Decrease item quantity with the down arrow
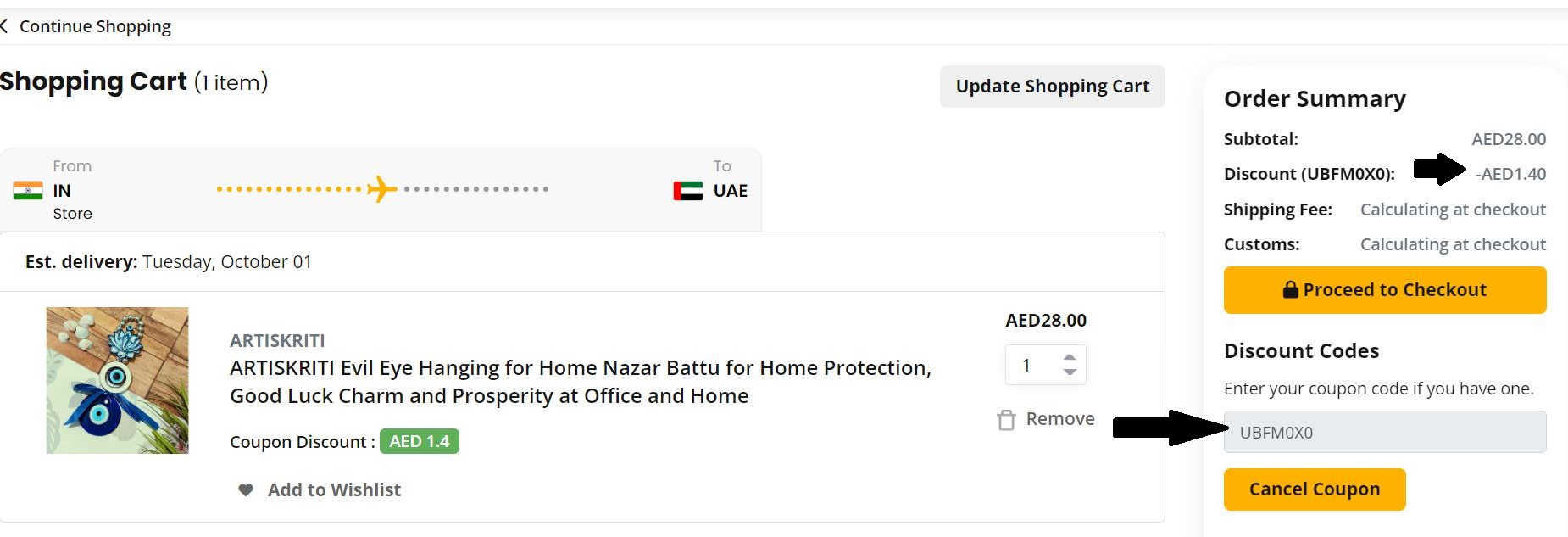Image resolution: width=1568 pixels, height=537 pixels. 1070,373
